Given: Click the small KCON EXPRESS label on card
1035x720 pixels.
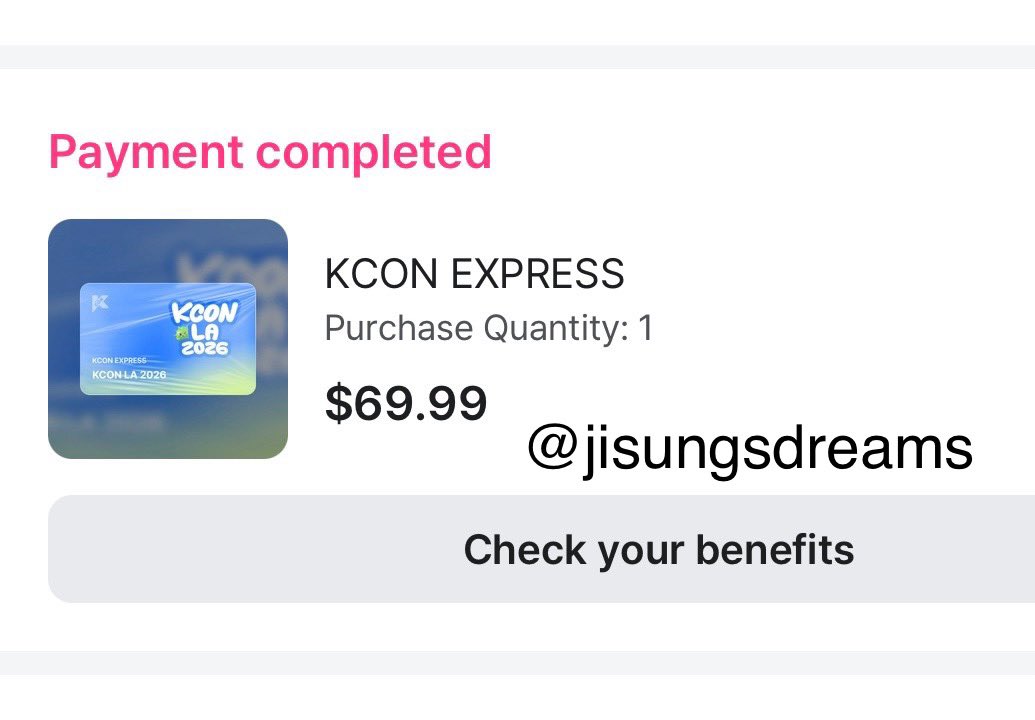Looking at the screenshot, I should (118, 360).
